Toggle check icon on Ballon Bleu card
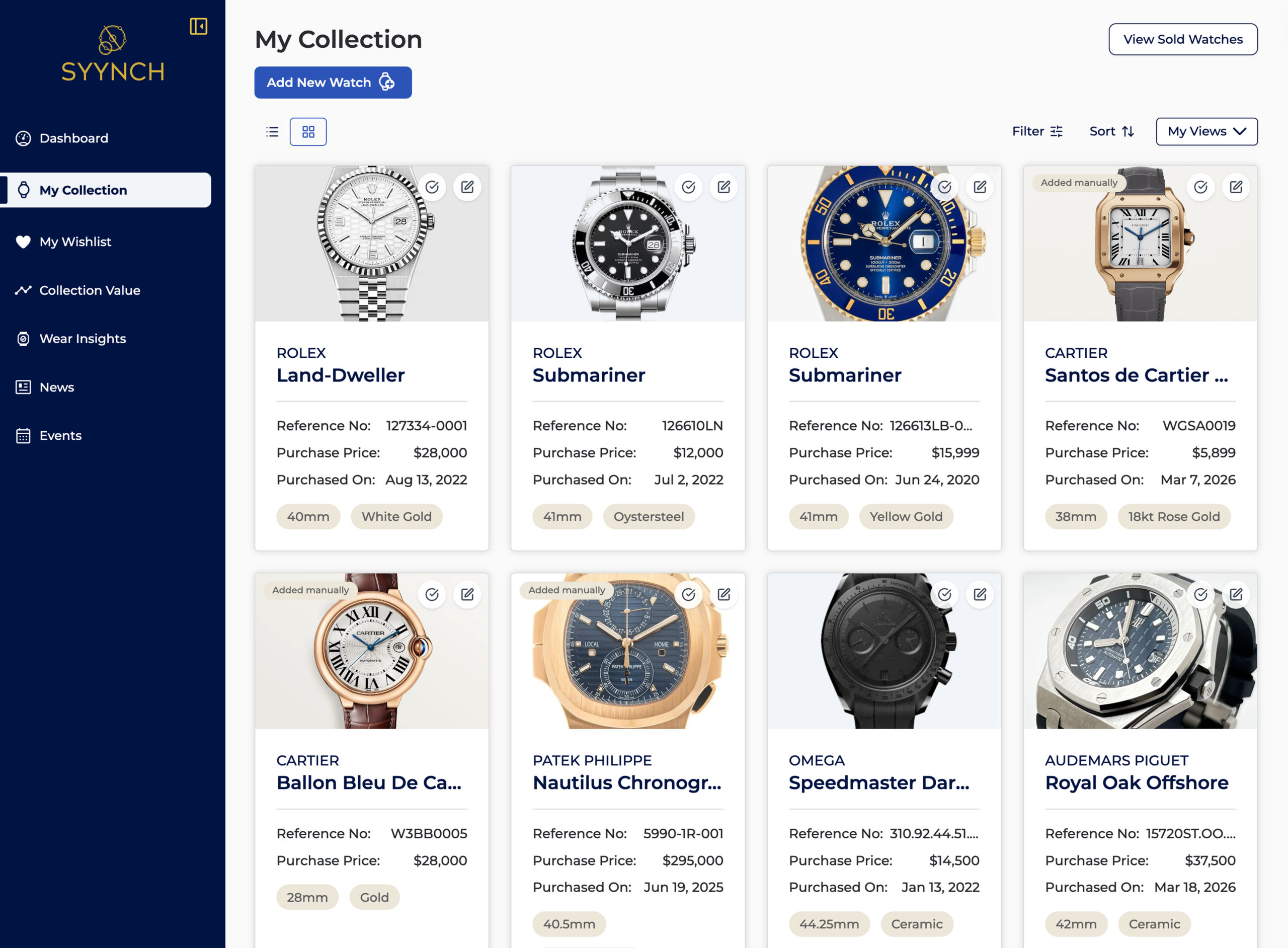Viewport: 1288px width, 948px height. click(432, 594)
